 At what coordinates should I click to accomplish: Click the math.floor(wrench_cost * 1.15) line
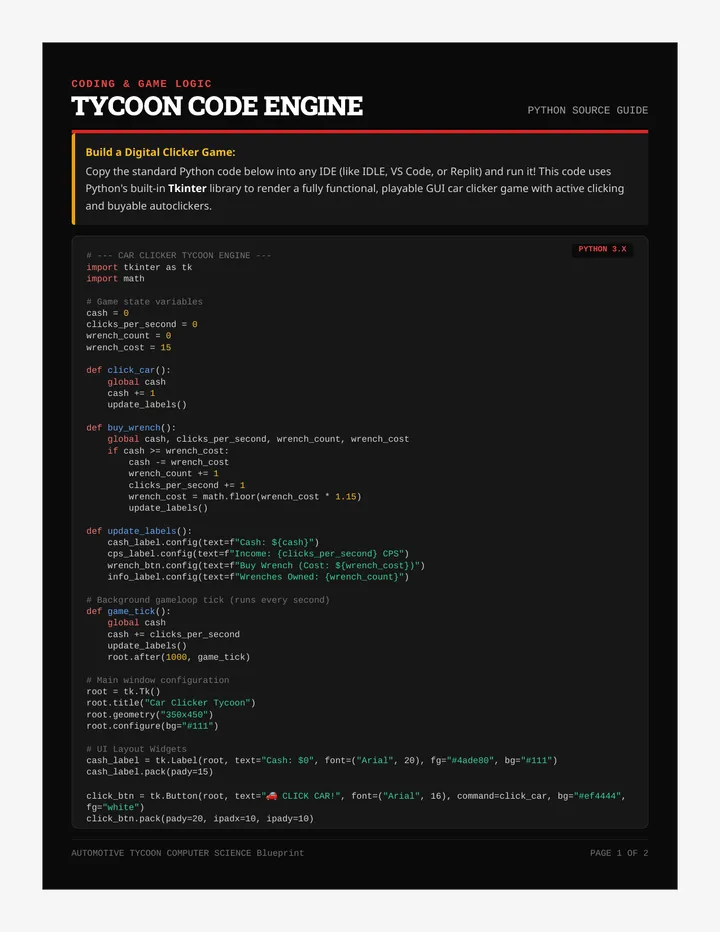click(x=245, y=497)
